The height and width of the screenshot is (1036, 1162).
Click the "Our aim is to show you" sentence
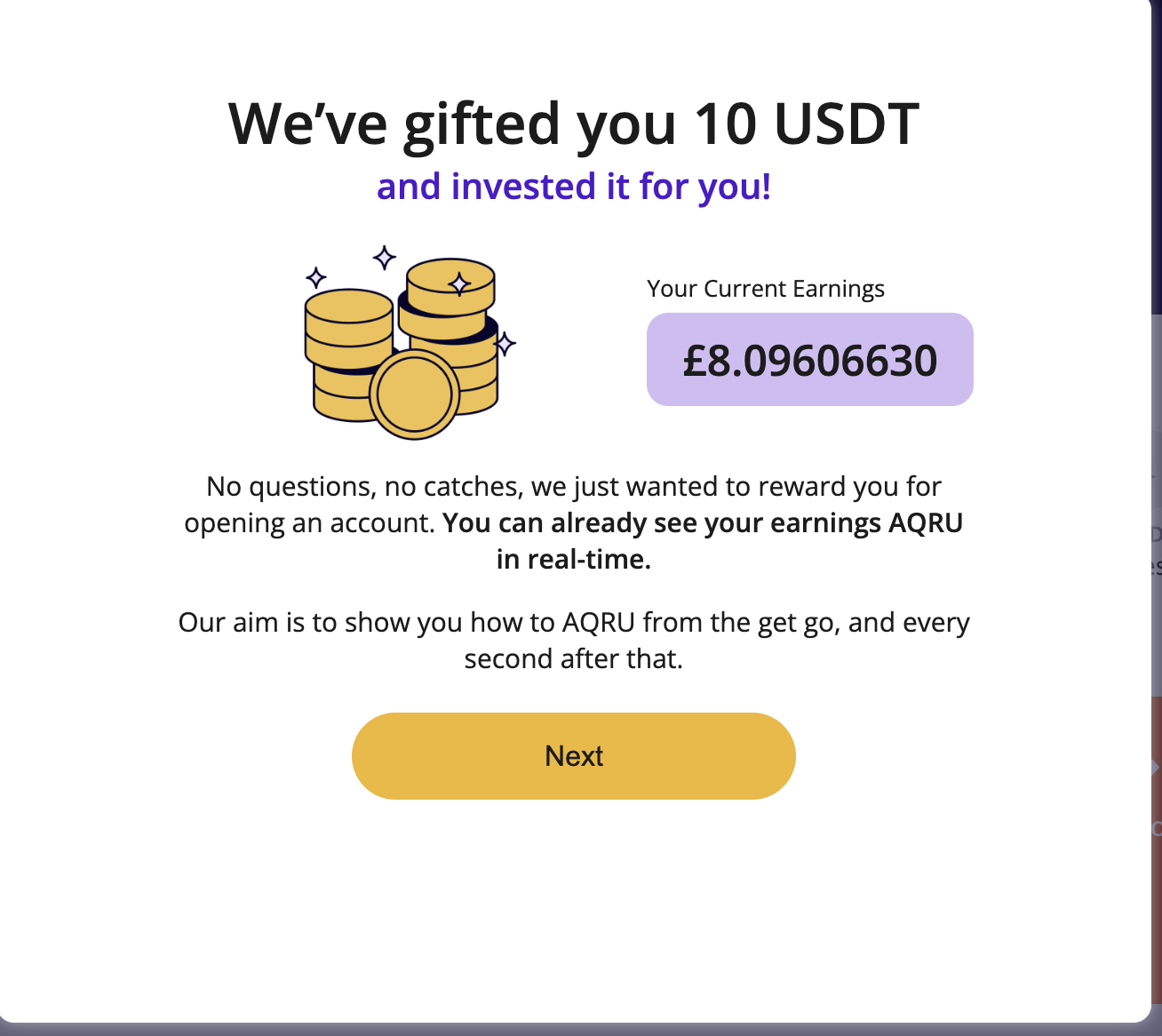pyautogui.click(x=573, y=623)
